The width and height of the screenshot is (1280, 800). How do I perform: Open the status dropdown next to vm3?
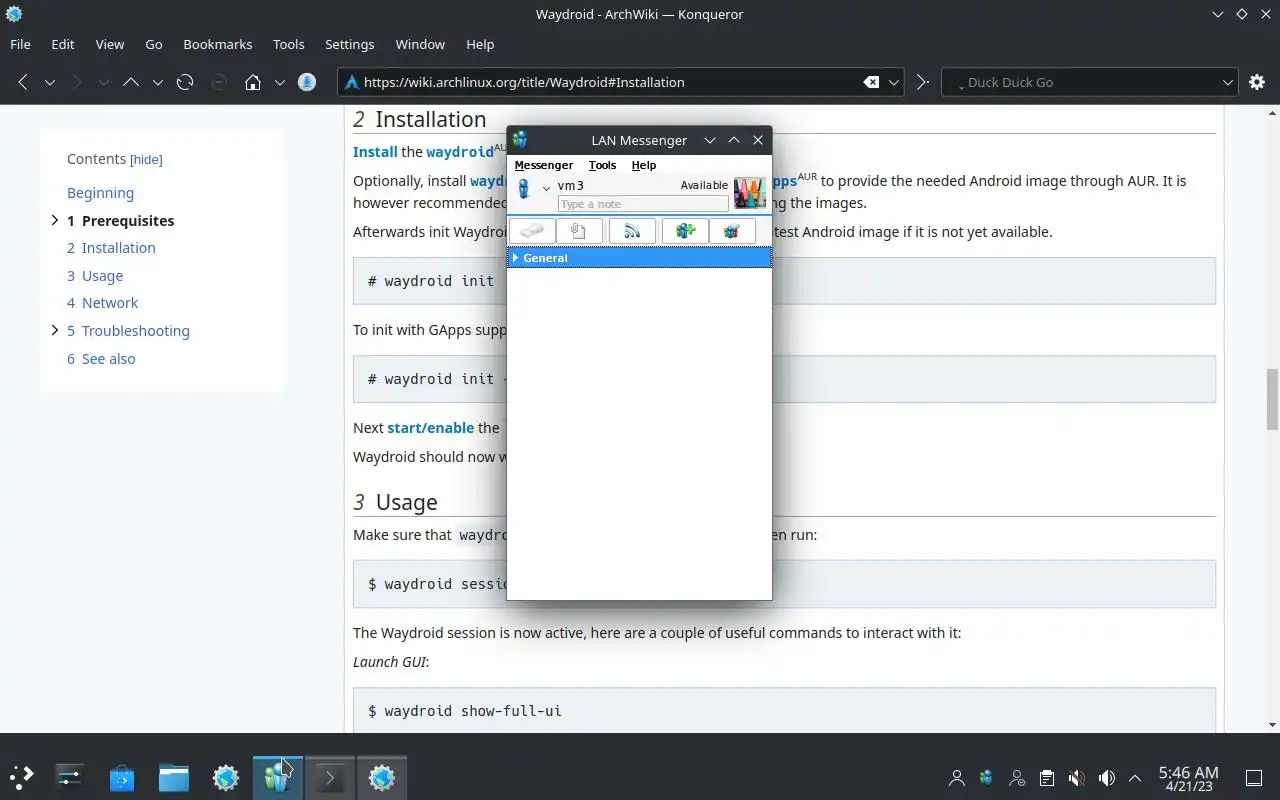pos(546,187)
